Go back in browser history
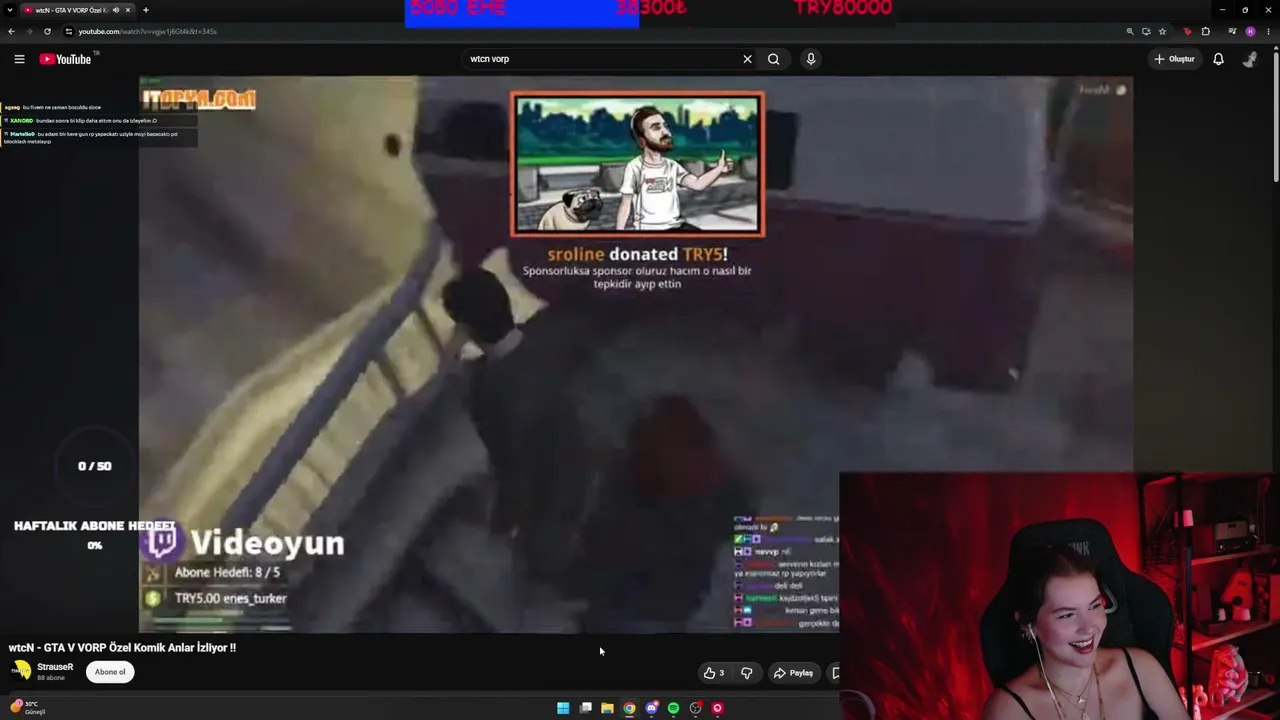 [11, 31]
